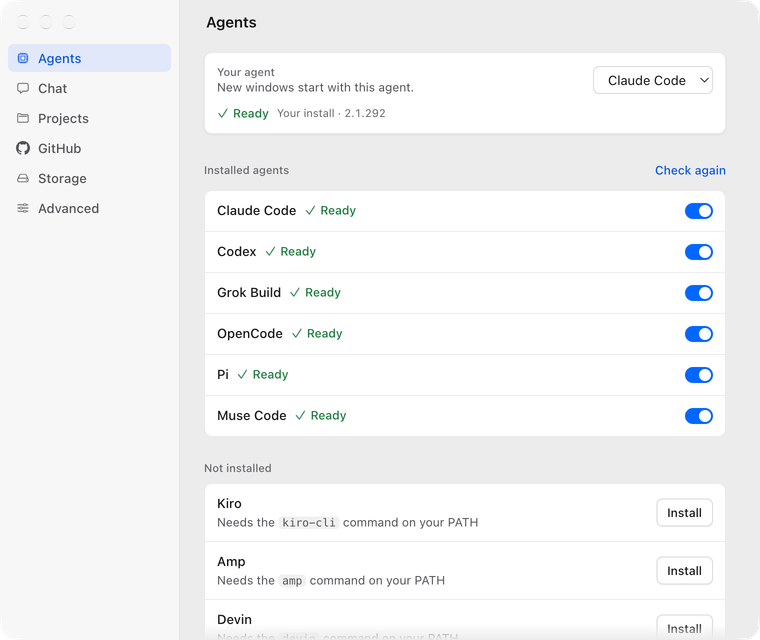Viewport: 760px width, 640px height.
Task: Install the Amp agent
Action: [684, 571]
